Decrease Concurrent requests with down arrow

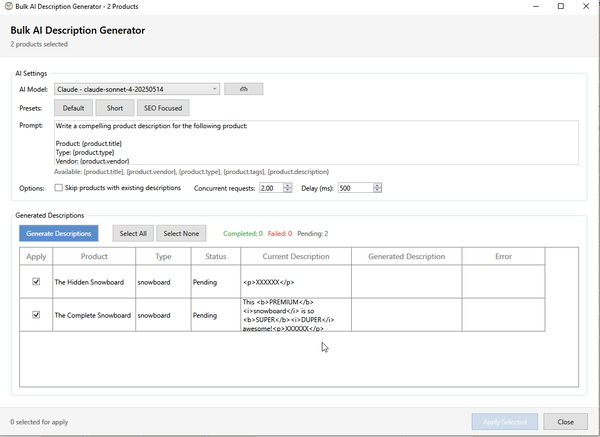pyautogui.click(x=287, y=190)
